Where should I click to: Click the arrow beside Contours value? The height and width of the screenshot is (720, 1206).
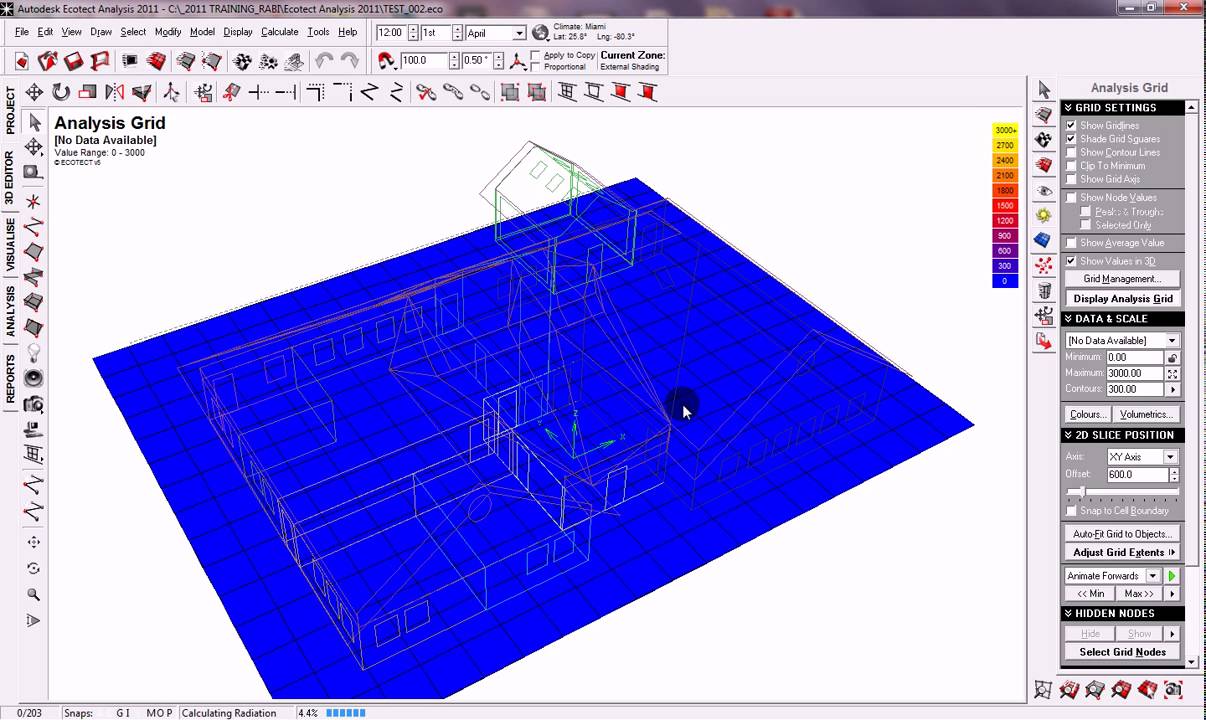click(x=1173, y=389)
